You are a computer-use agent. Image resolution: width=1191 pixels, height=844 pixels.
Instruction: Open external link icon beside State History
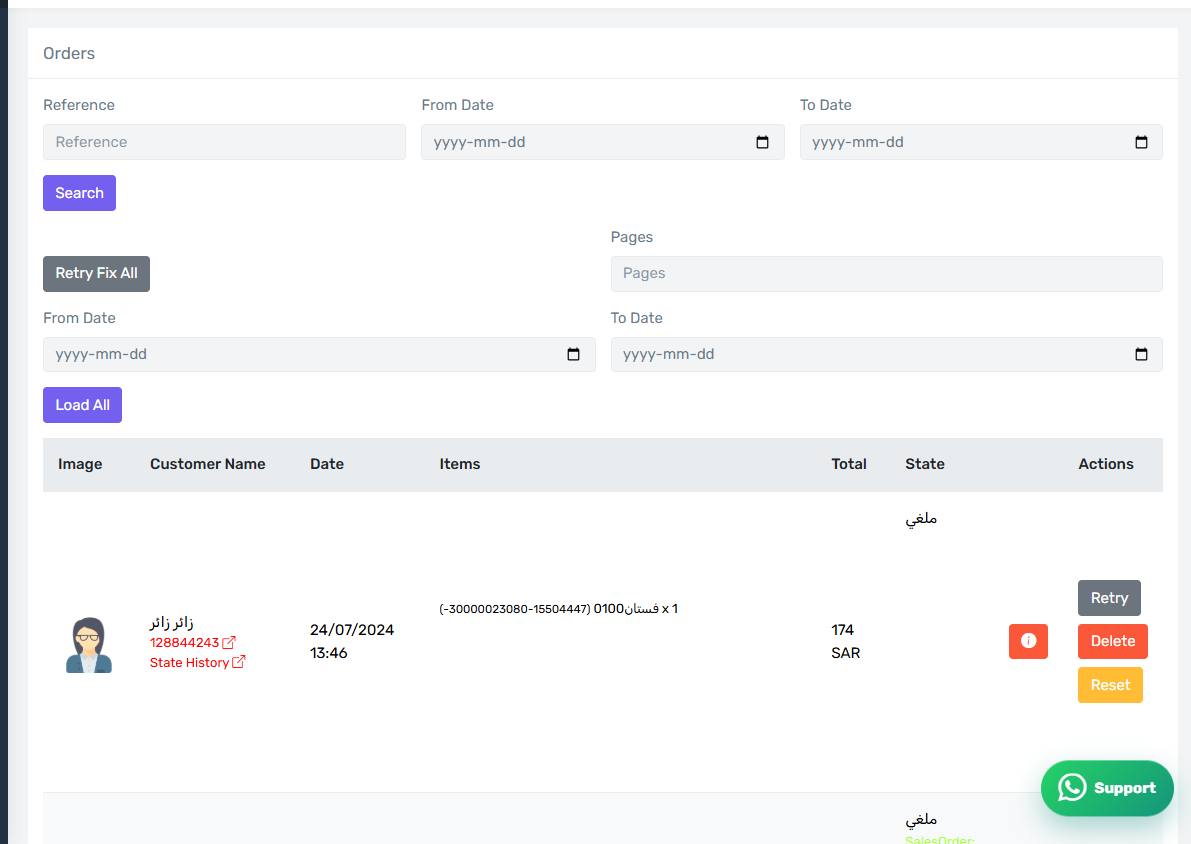tap(239, 662)
